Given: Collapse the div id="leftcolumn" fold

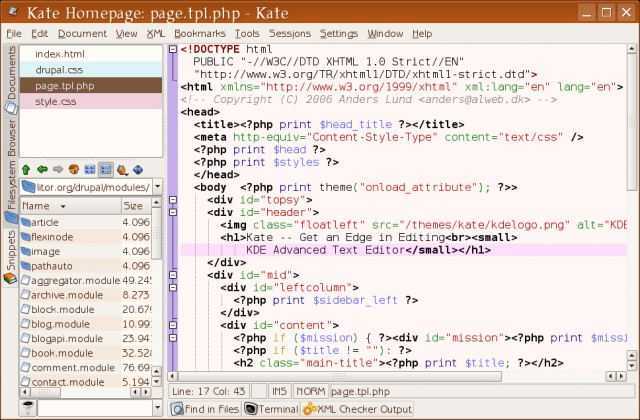Looking at the screenshot, I should tap(173, 287).
